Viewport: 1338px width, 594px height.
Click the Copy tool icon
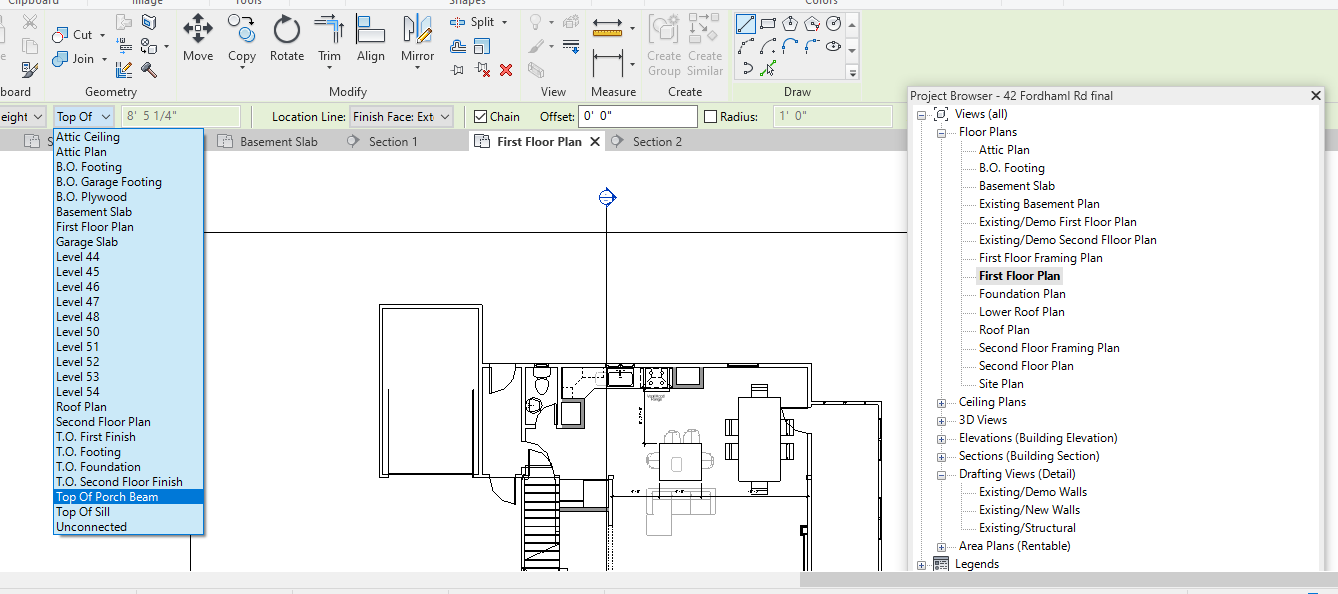pyautogui.click(x=242, y=38)
